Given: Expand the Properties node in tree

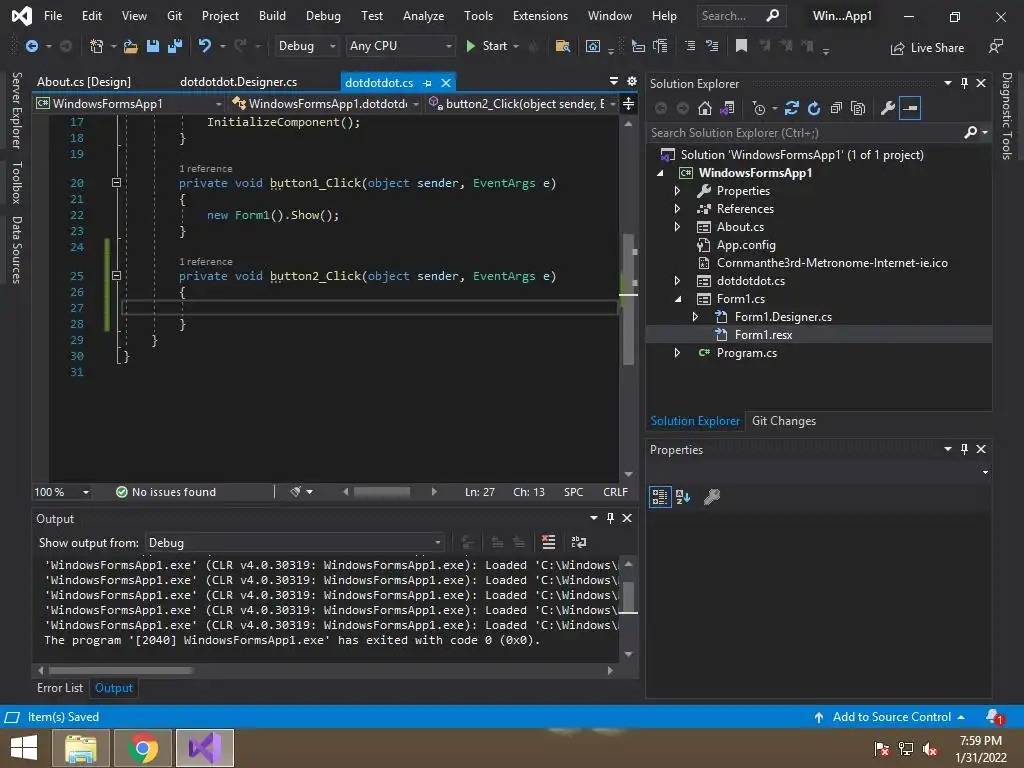Looking at the screenshot, I should (x=677, y=191).
